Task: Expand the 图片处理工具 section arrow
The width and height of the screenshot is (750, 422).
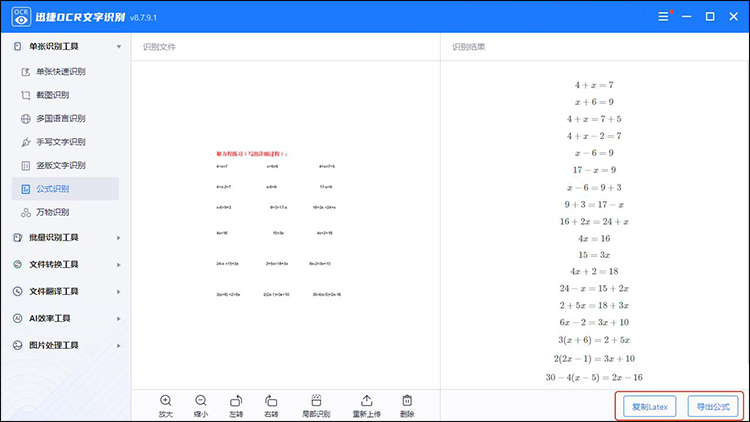Action: (x=119, y=345)
